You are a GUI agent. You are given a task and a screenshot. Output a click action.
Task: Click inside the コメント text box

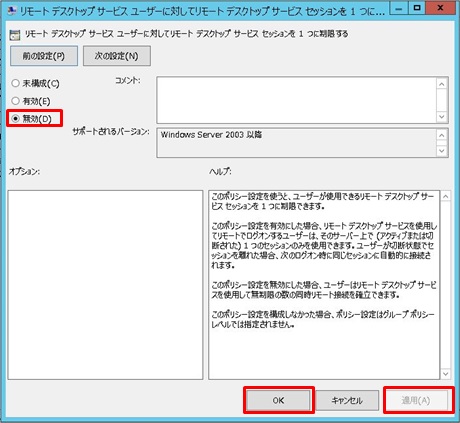(297, 100)
